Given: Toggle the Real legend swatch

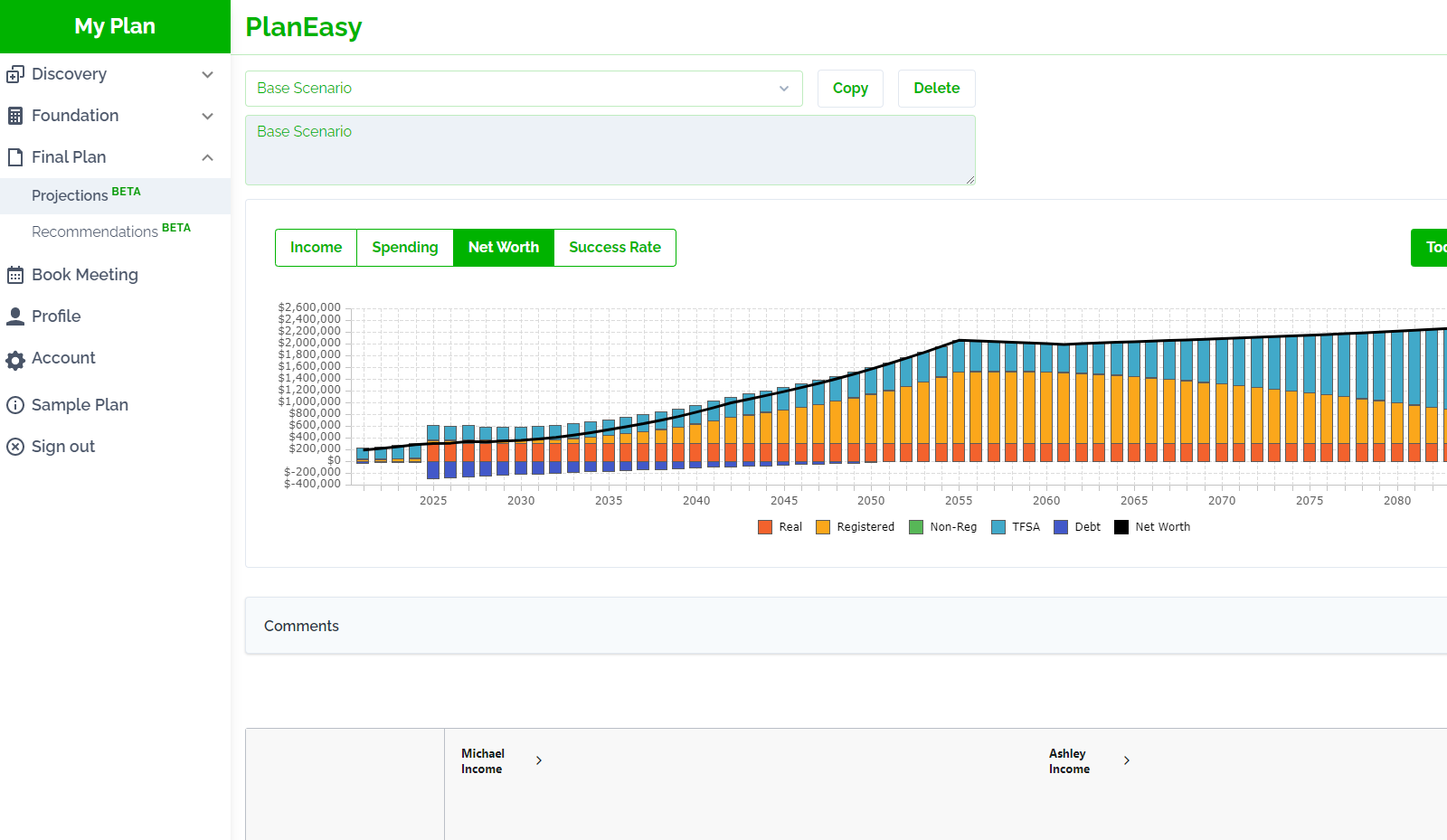Looking at the screenshot, I should (765, 527).
